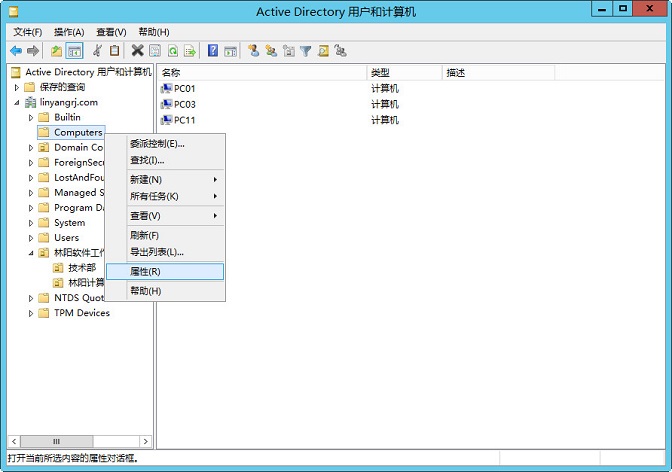
Task: Expand the Users container arrow
Action: (31, 238)
